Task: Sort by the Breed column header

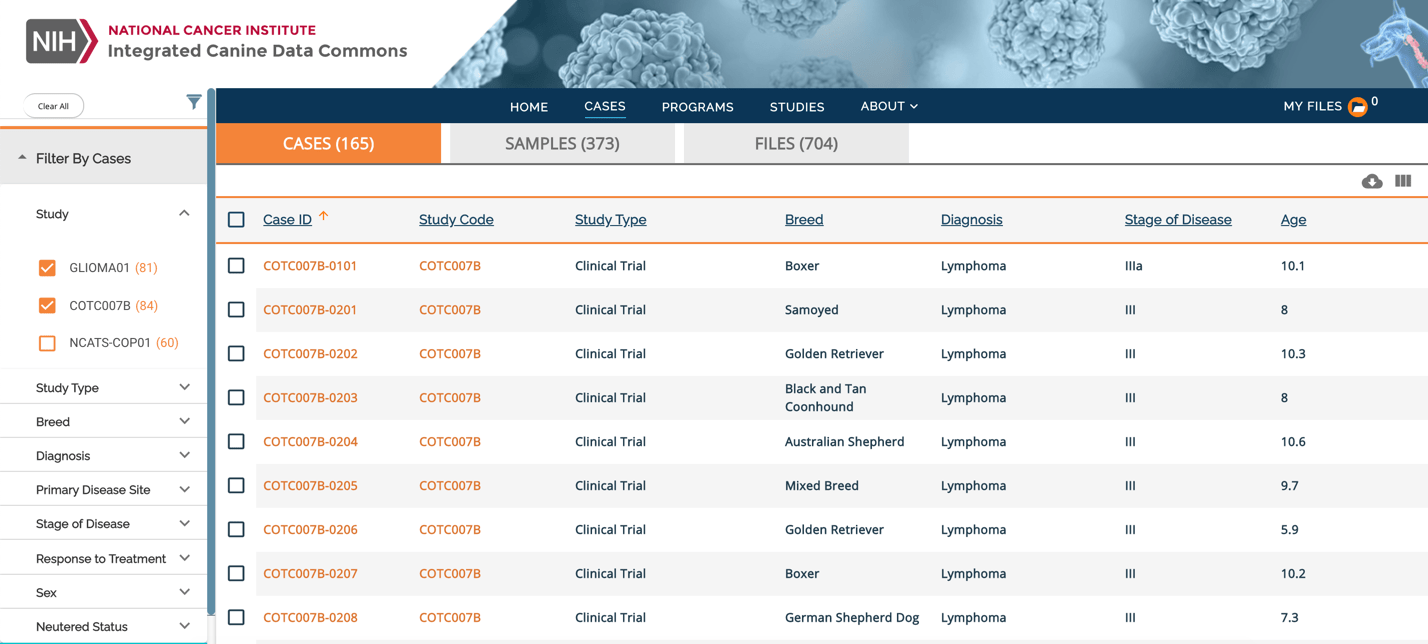Action: 804,219
